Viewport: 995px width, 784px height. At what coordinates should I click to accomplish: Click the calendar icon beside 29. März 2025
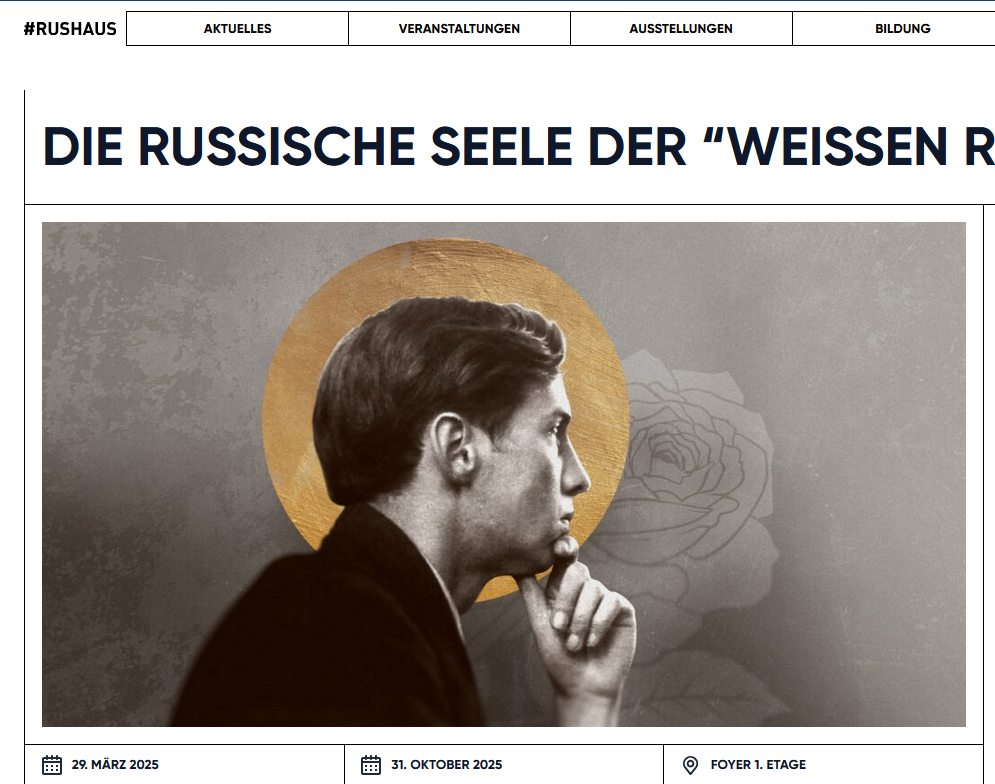tap(52, 765)
